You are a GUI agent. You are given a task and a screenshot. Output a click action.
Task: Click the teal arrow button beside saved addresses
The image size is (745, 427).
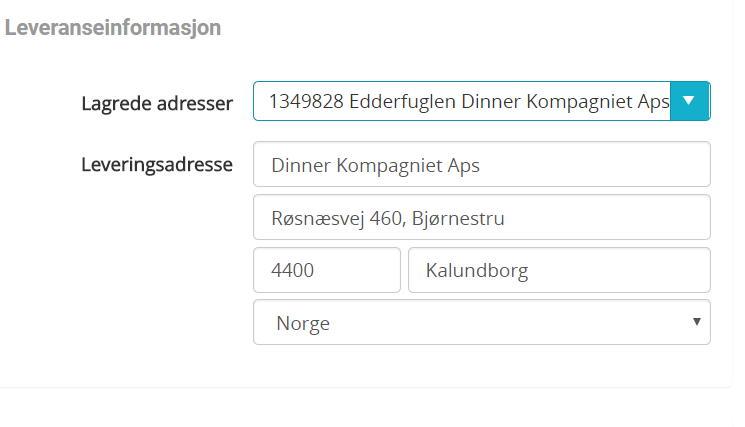[x=689, y=101]
